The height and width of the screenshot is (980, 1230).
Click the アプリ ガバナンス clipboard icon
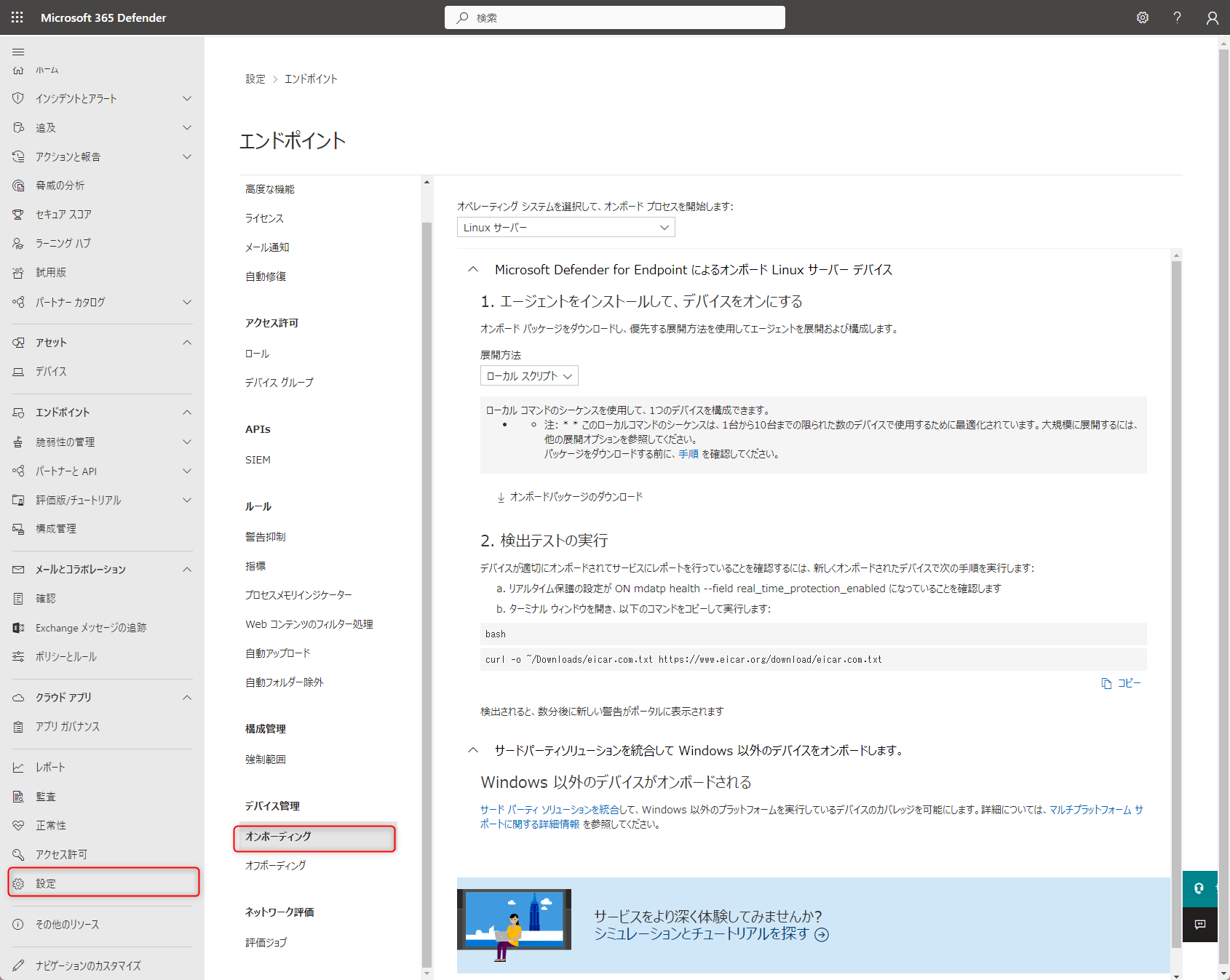(x=18, y=727)
